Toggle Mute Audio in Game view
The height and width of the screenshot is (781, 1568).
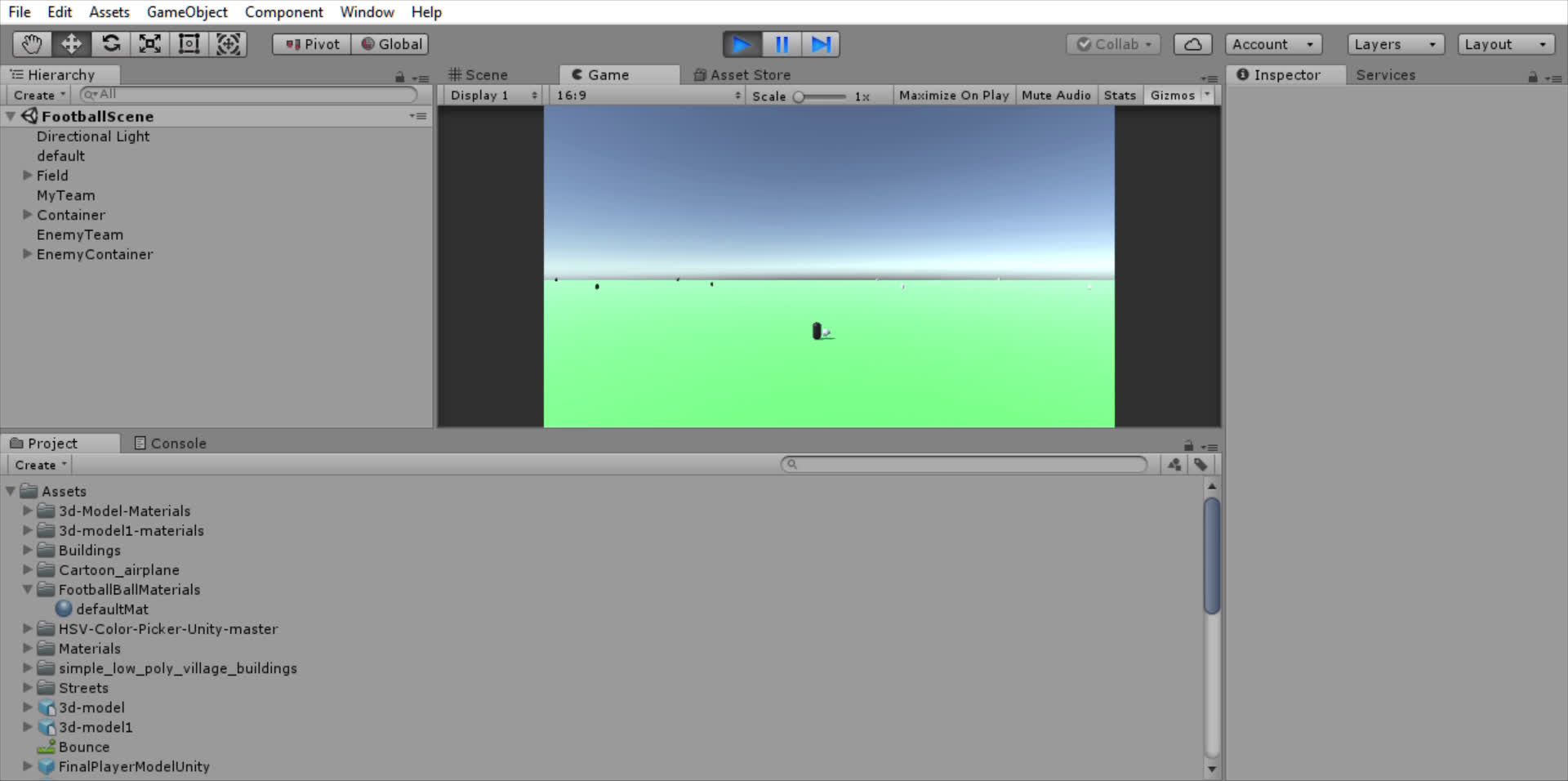click(1056, 95)
